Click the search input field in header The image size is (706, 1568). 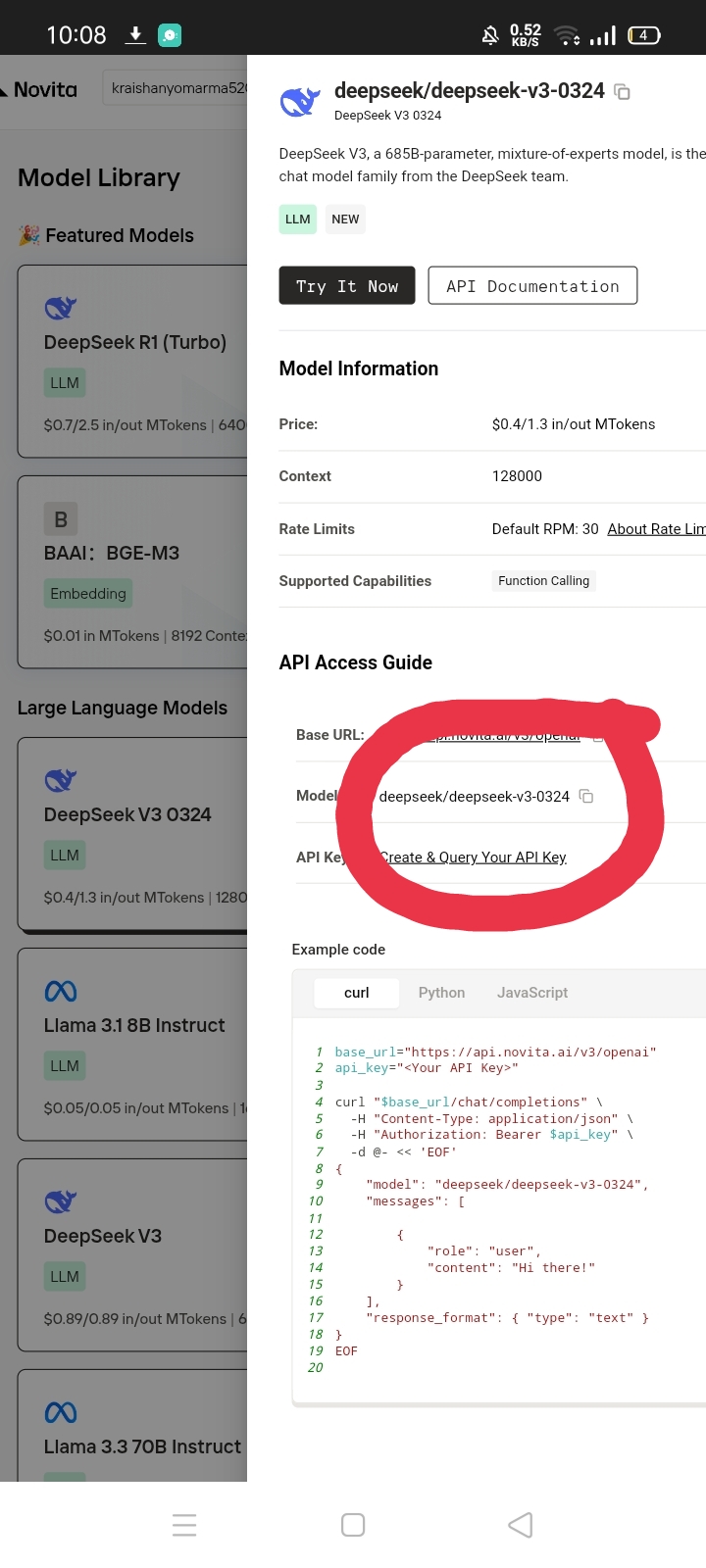[175, 88]
